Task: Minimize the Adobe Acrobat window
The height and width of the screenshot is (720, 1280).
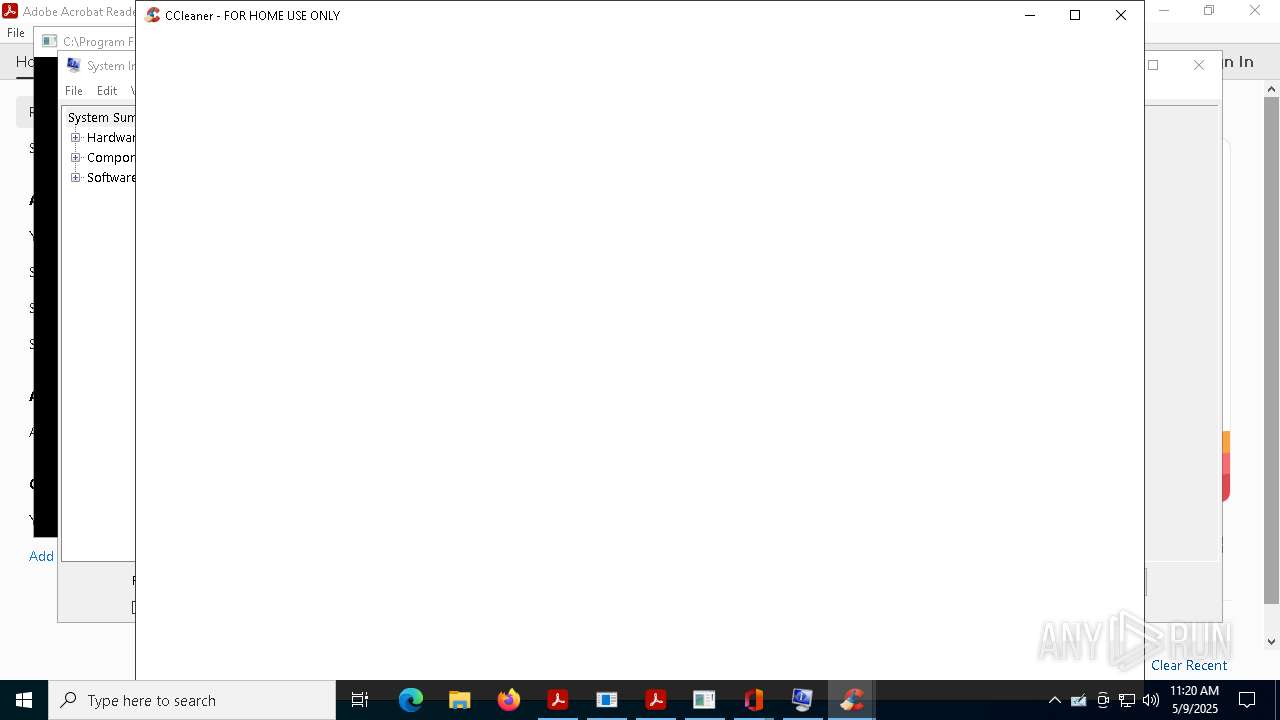Action: tap(1164, 11)
